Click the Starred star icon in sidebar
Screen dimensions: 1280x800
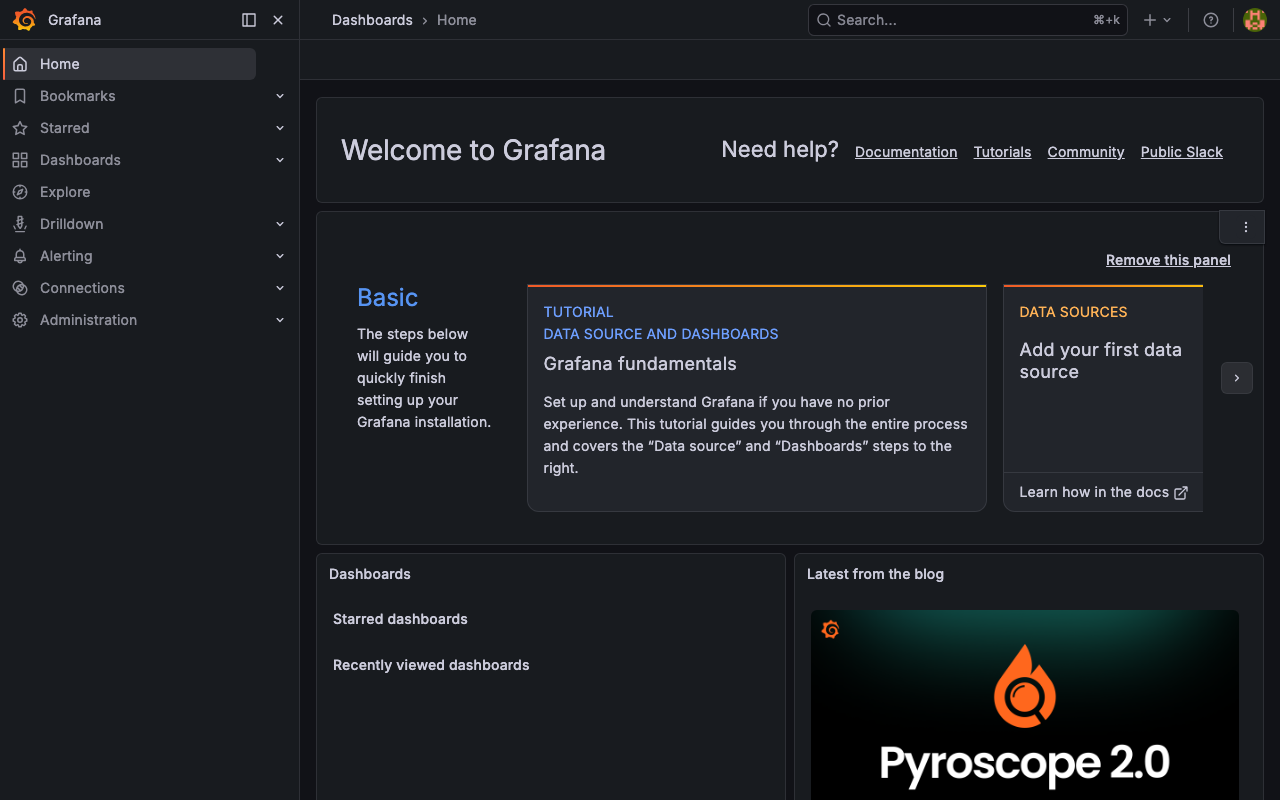(20, 128)
